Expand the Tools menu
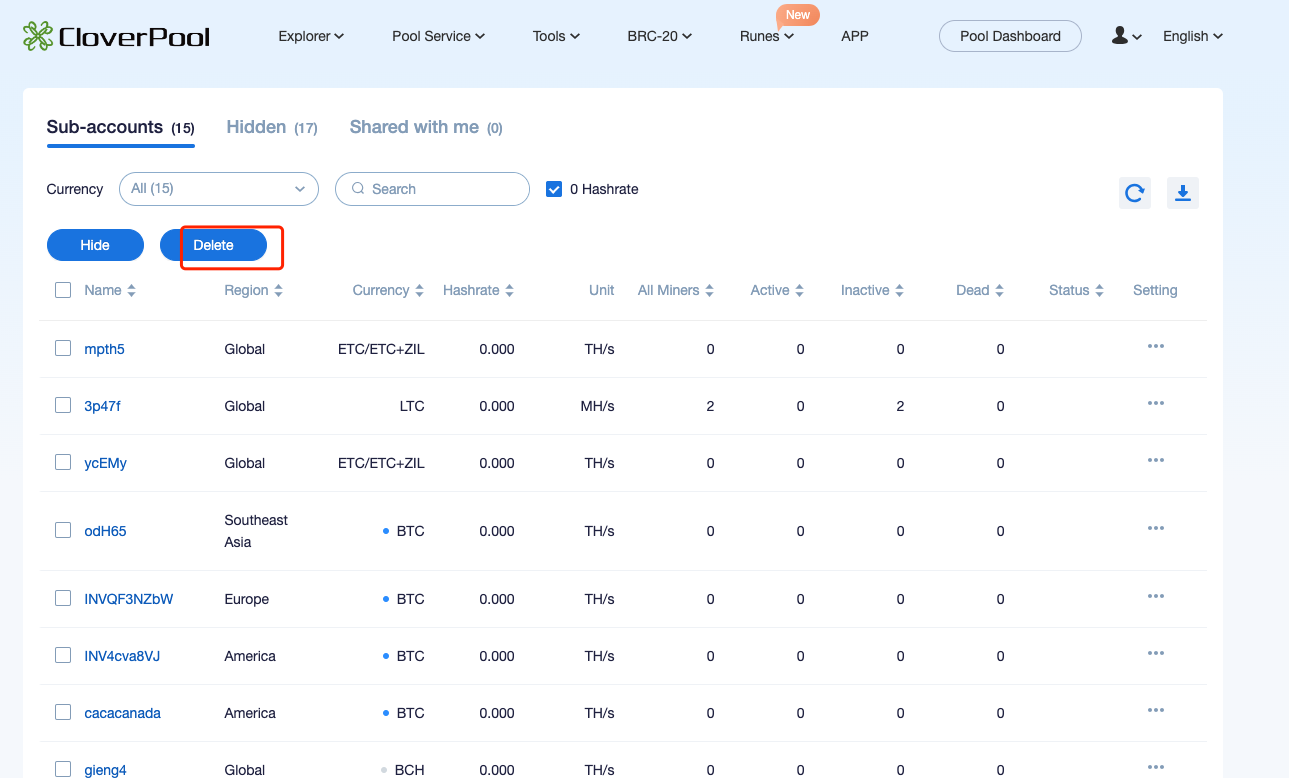 point(556,36)
